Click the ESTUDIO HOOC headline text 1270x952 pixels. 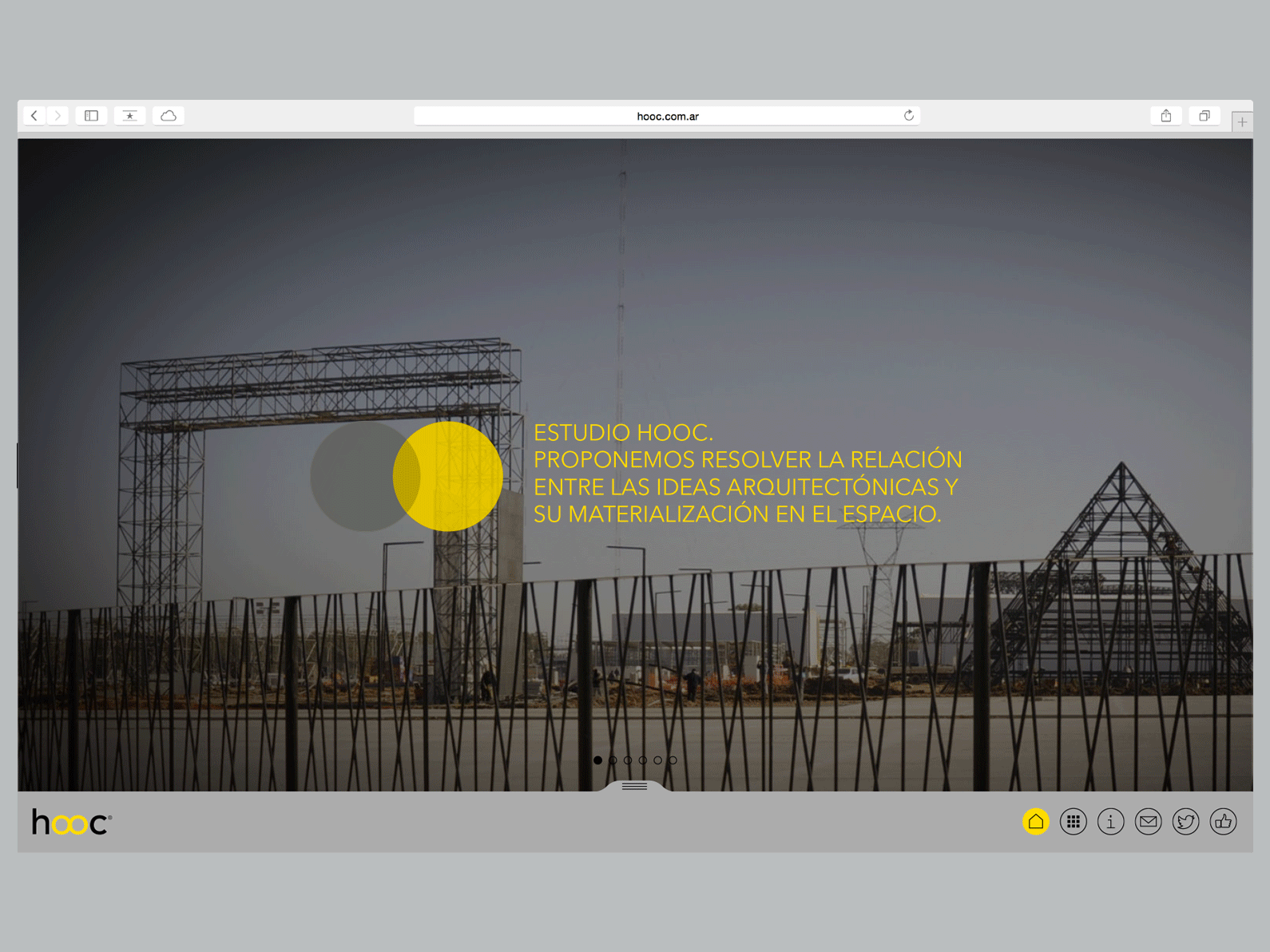click(x=623, y=433)
